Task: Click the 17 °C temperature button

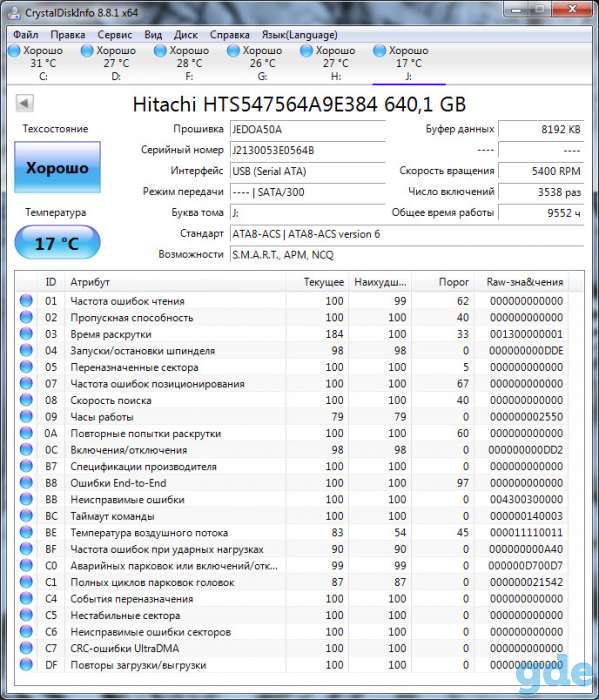Action: [57, 243]
